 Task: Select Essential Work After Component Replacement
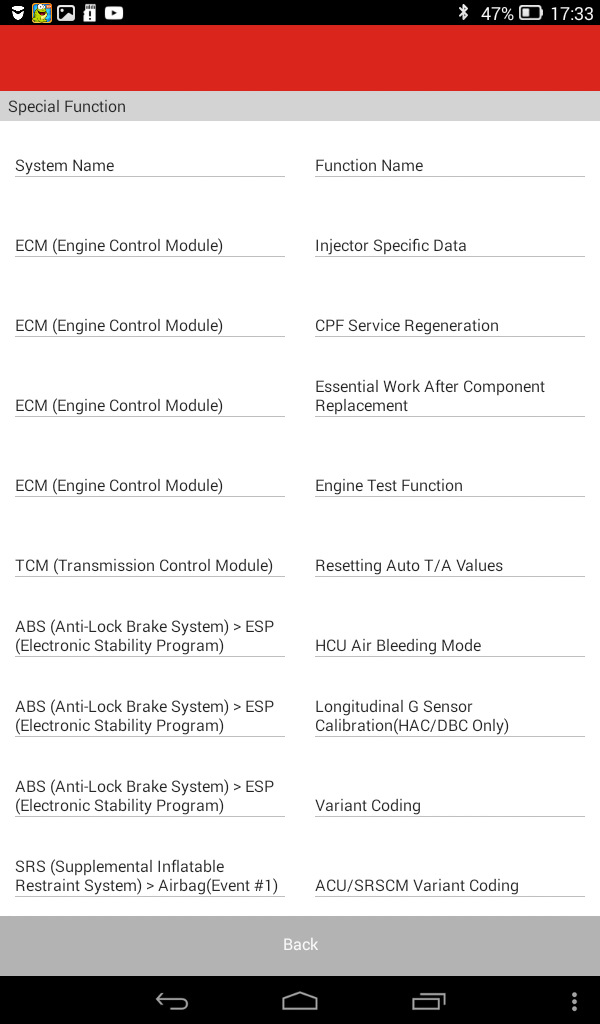[430, 396]
